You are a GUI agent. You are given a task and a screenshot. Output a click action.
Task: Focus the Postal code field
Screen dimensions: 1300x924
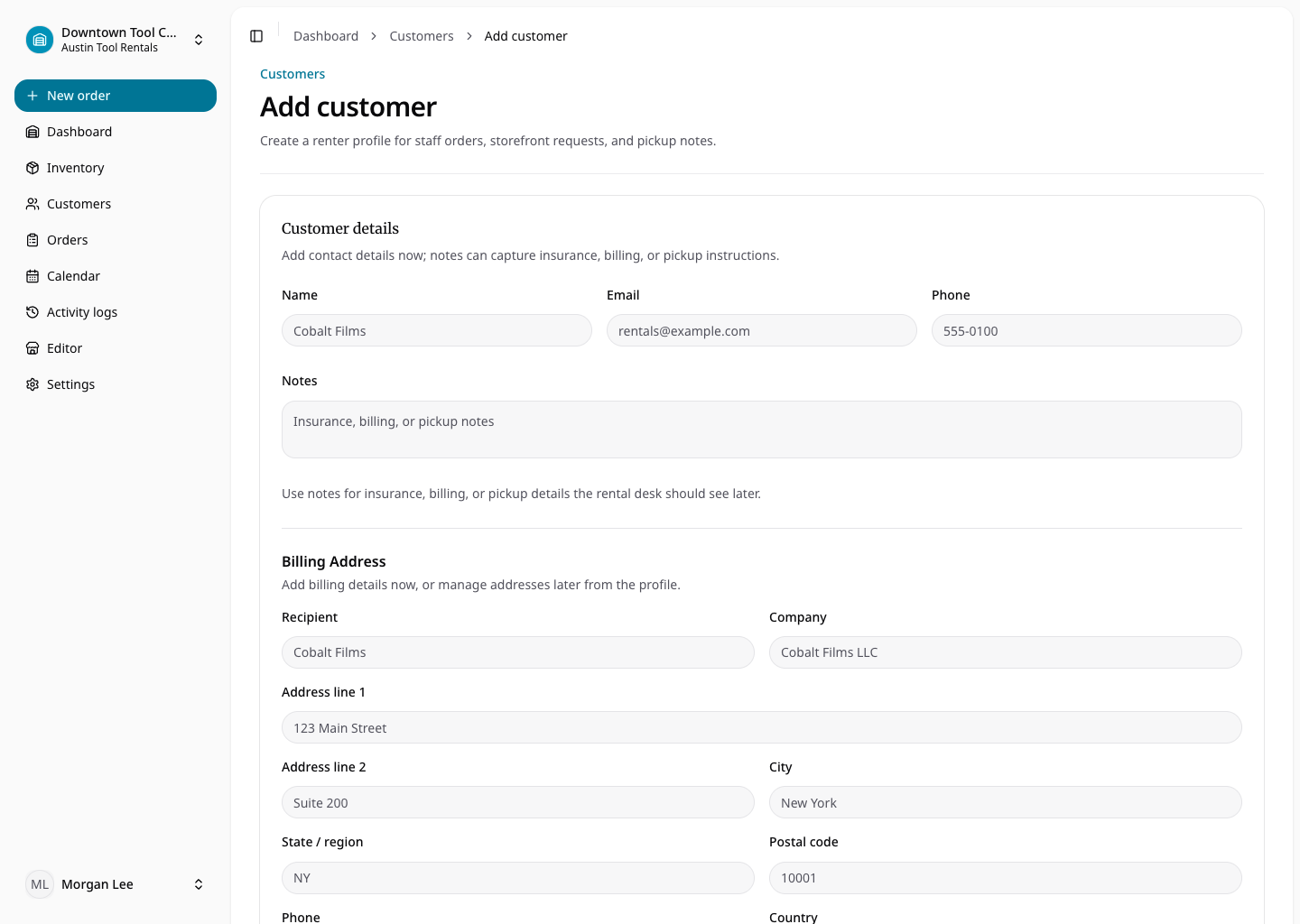pyautogui.click(x=1006, y=878)
